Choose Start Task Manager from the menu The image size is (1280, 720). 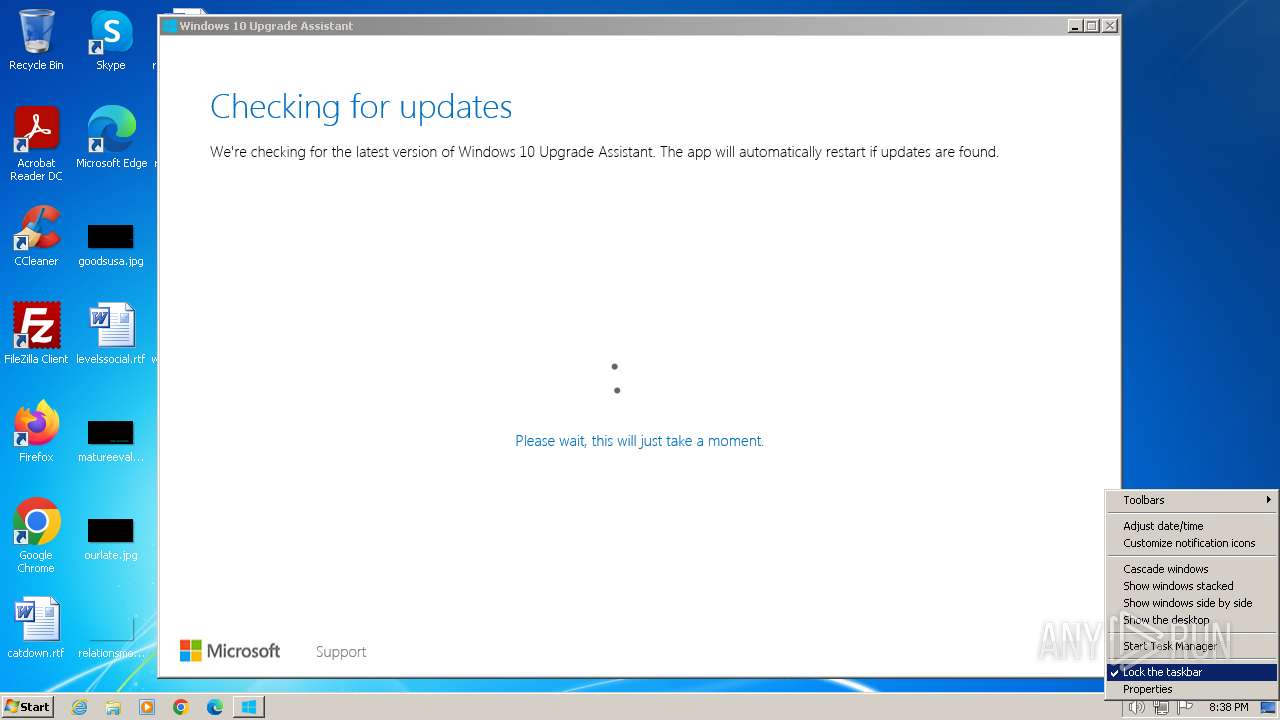(1191, 646)
